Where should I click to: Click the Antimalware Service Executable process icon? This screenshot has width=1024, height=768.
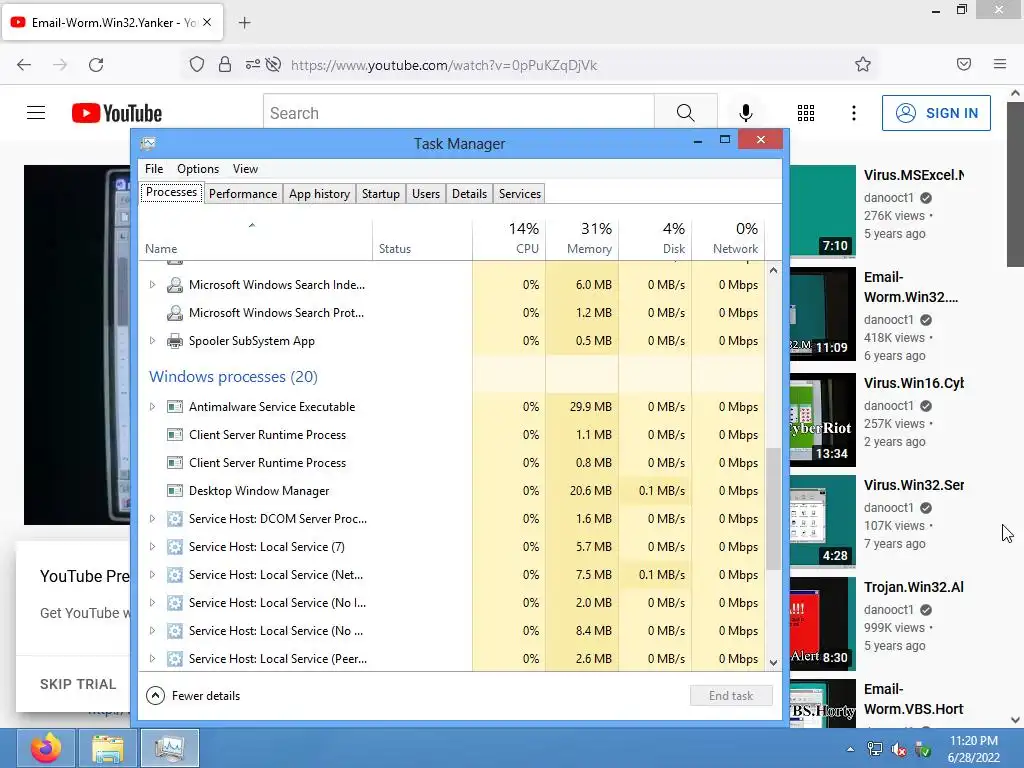click(174, 407)
